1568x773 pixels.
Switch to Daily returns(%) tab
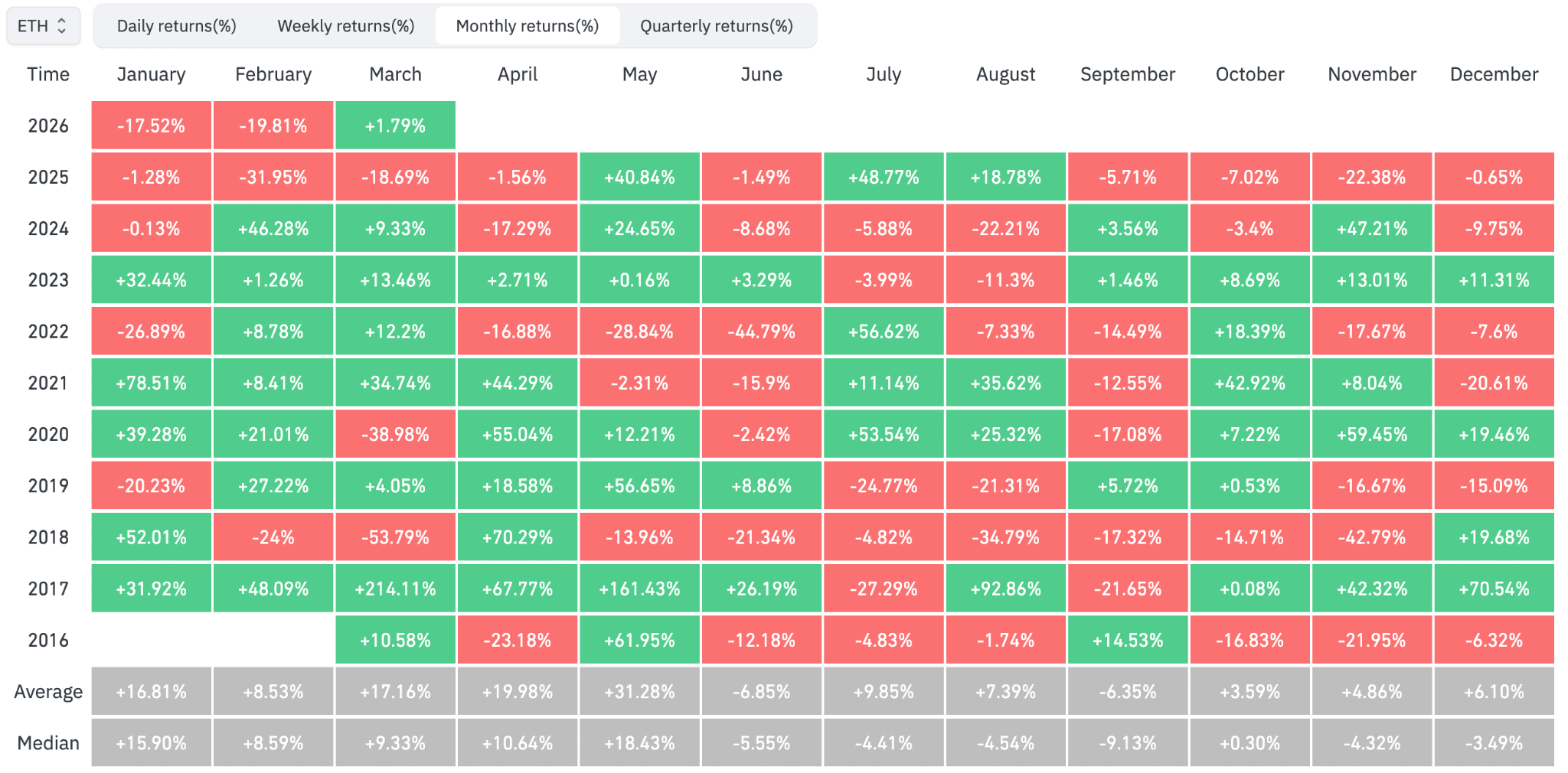pyautogui.click(x=176, y=26)
